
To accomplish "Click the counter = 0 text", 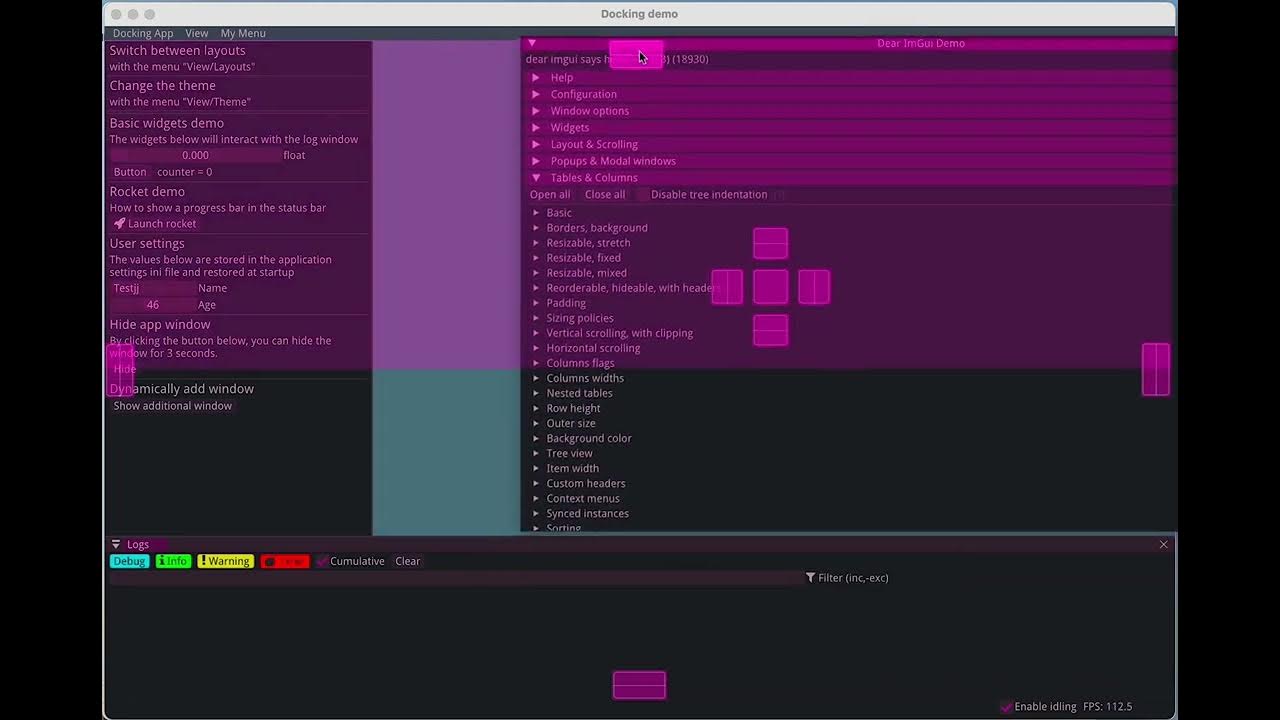I will coord(185,172).
